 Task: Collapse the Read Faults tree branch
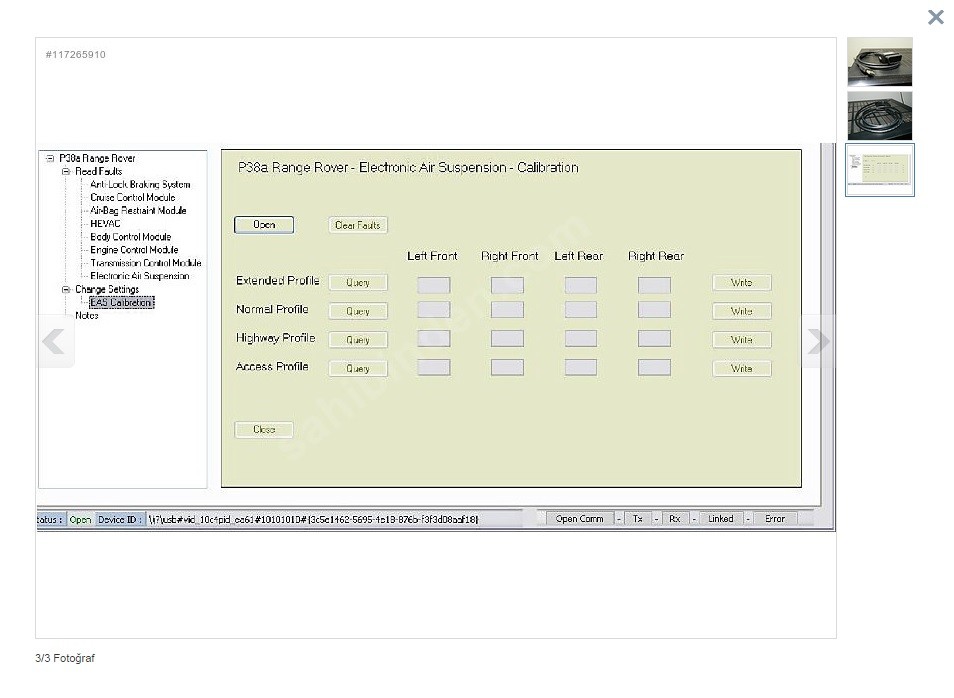tap(66, 171)
